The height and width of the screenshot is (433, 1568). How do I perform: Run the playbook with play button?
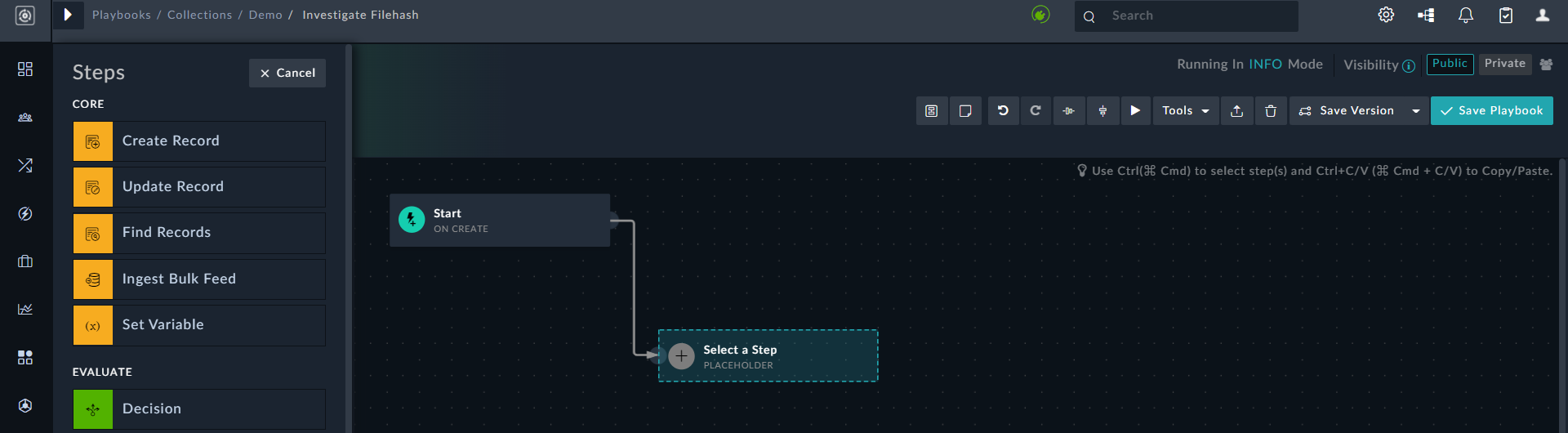click(1135, 110)
